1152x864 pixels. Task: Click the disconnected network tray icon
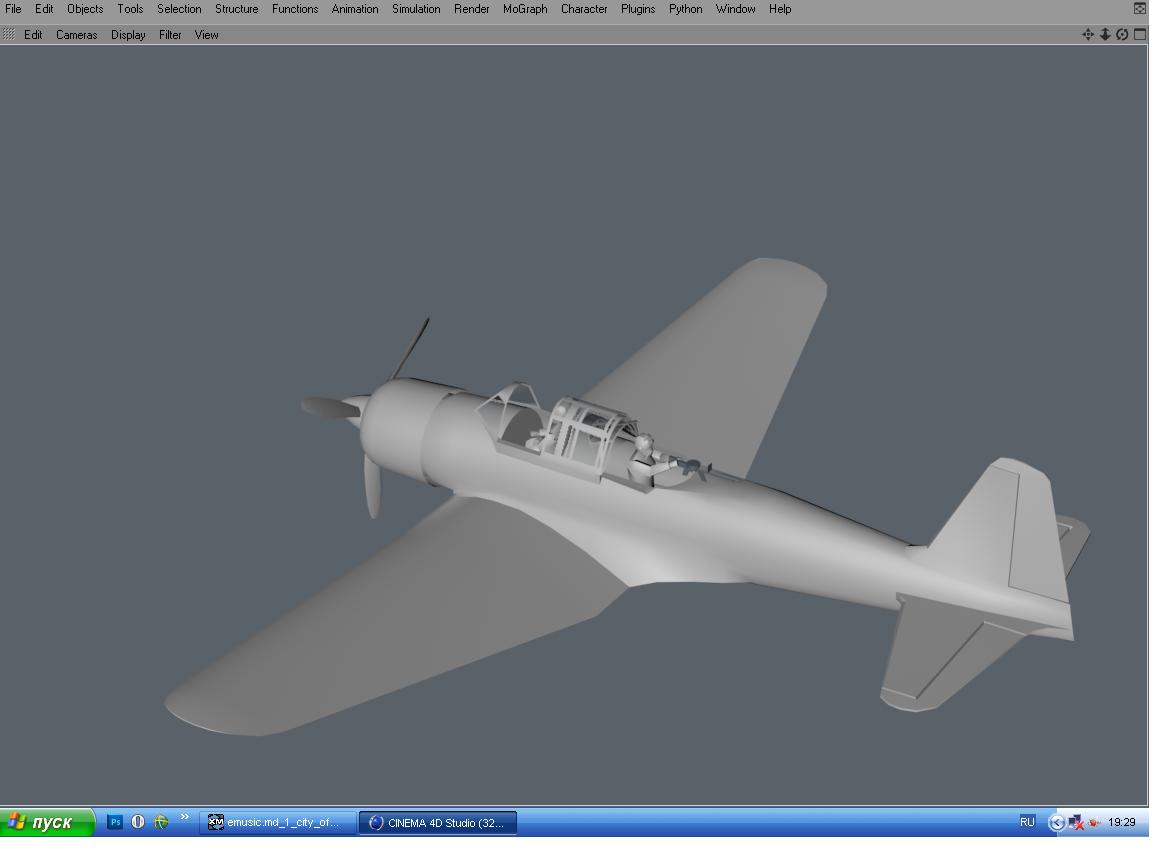(1076, 823)
